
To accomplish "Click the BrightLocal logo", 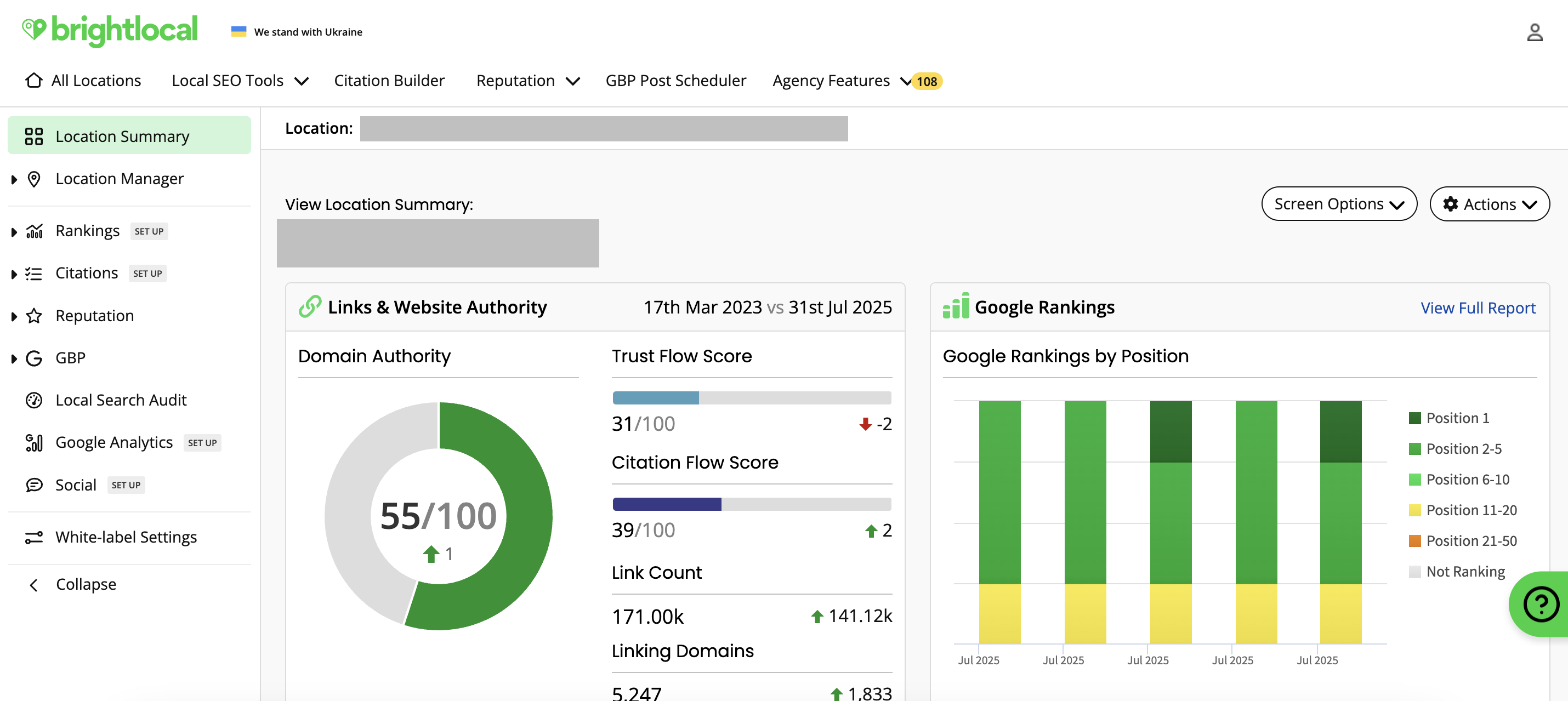I will click(110, 31).
